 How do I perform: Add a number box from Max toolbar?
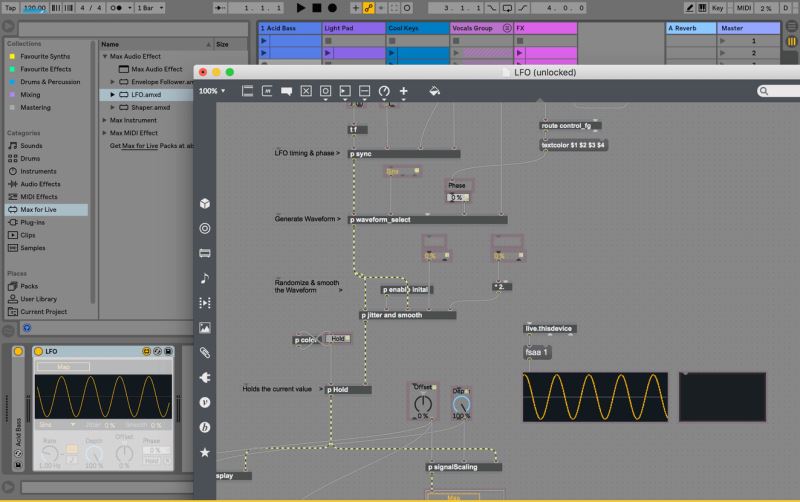(345, 91)
